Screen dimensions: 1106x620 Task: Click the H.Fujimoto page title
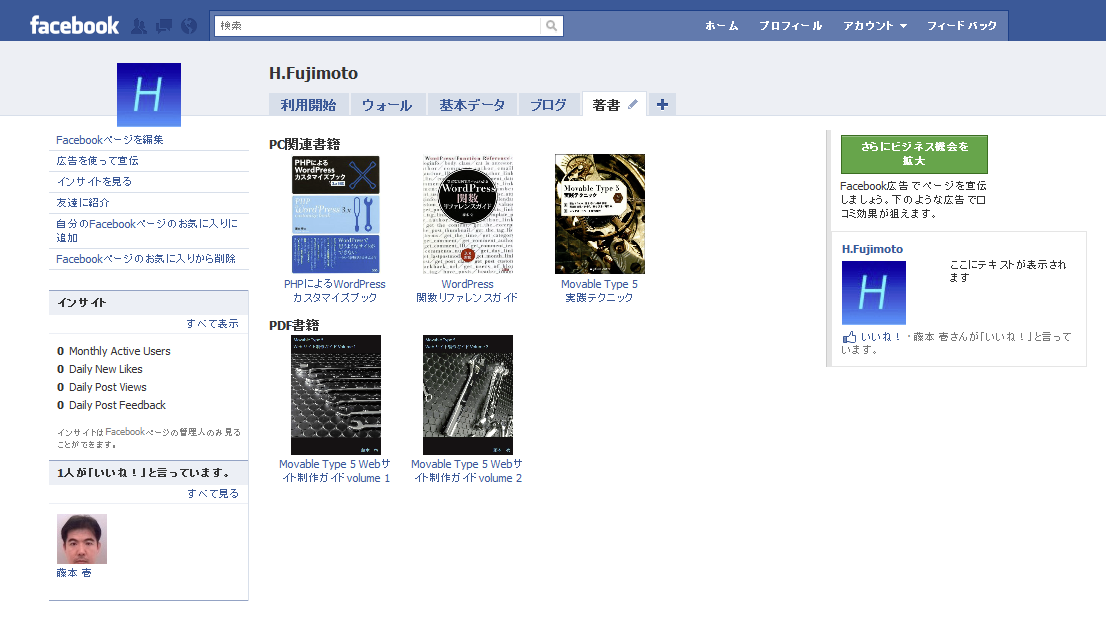tap(313, 73)
